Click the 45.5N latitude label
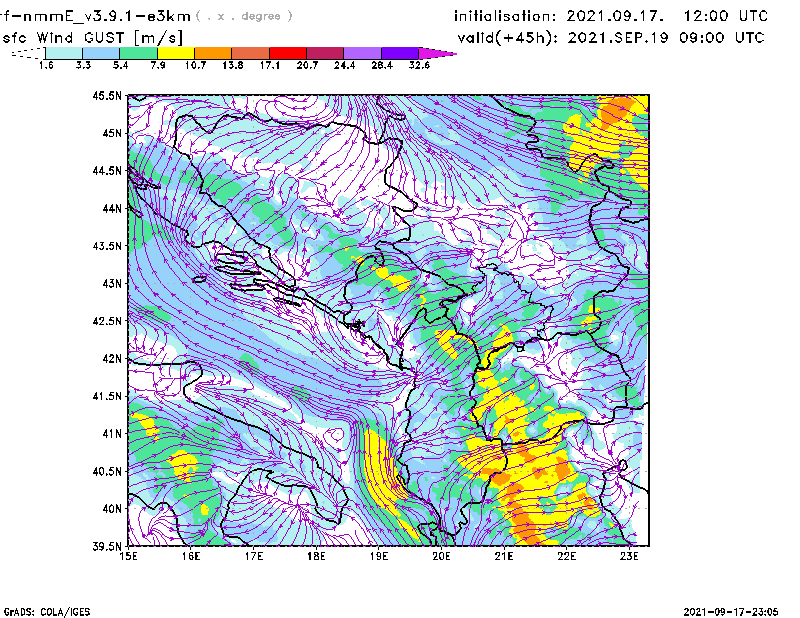 click(x=107, y=95)
